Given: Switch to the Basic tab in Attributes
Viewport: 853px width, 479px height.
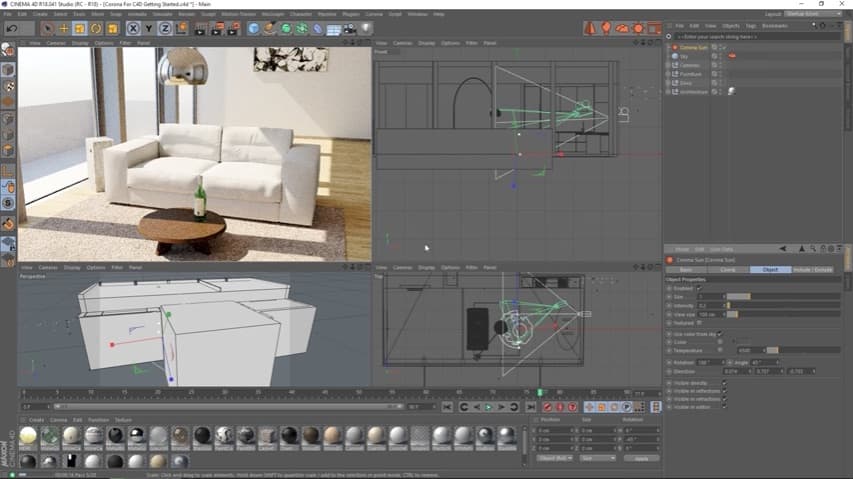Looking at the screenshot, I should (686, 270).
